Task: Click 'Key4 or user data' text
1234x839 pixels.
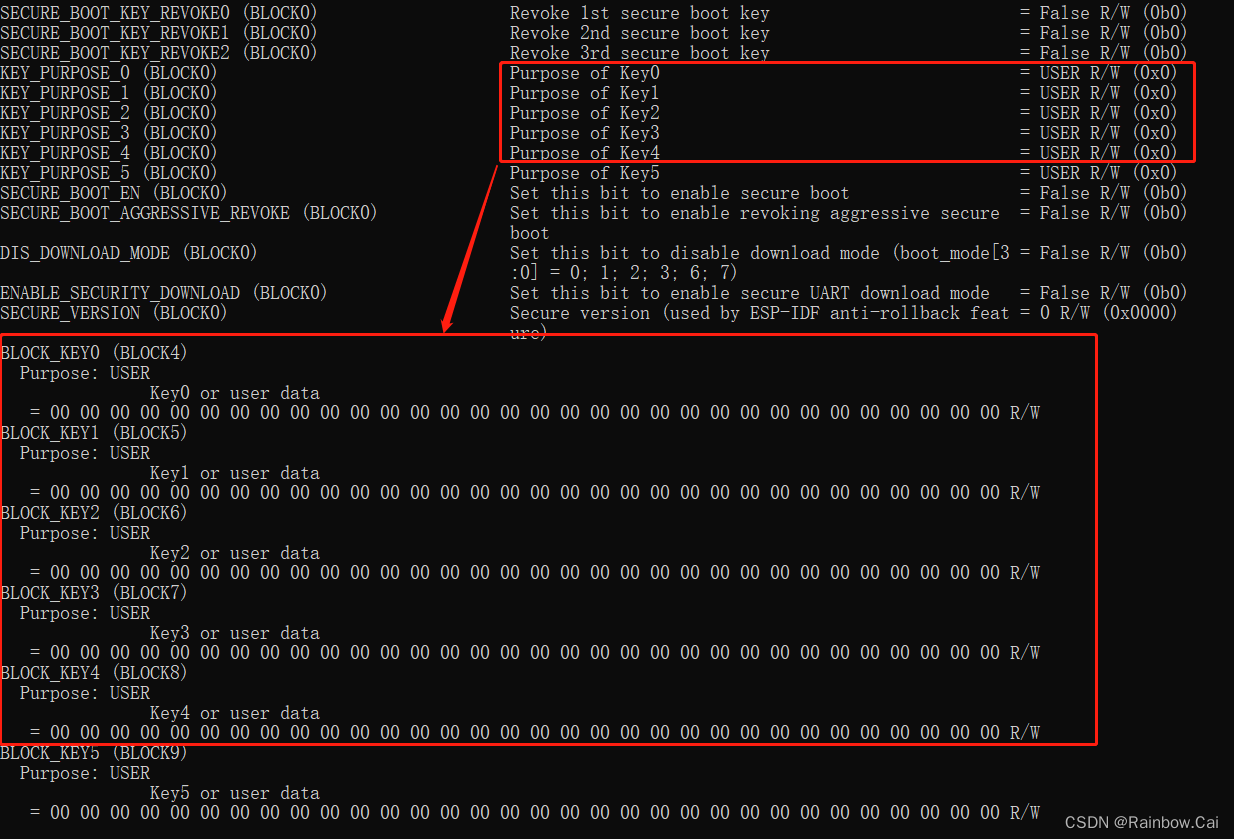Action: pyautogui.click(x=235, y=713)
